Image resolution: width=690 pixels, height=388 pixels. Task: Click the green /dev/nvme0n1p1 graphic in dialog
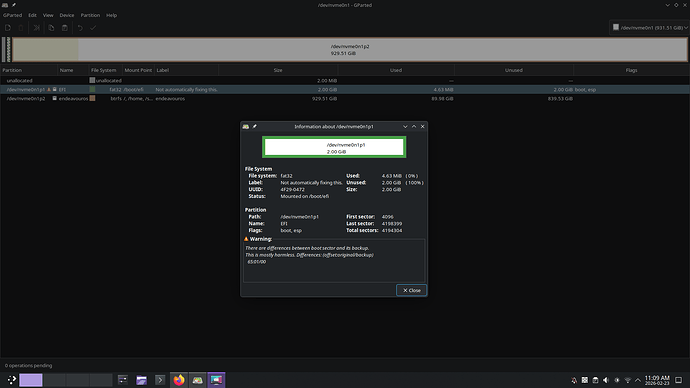[334, 147]
